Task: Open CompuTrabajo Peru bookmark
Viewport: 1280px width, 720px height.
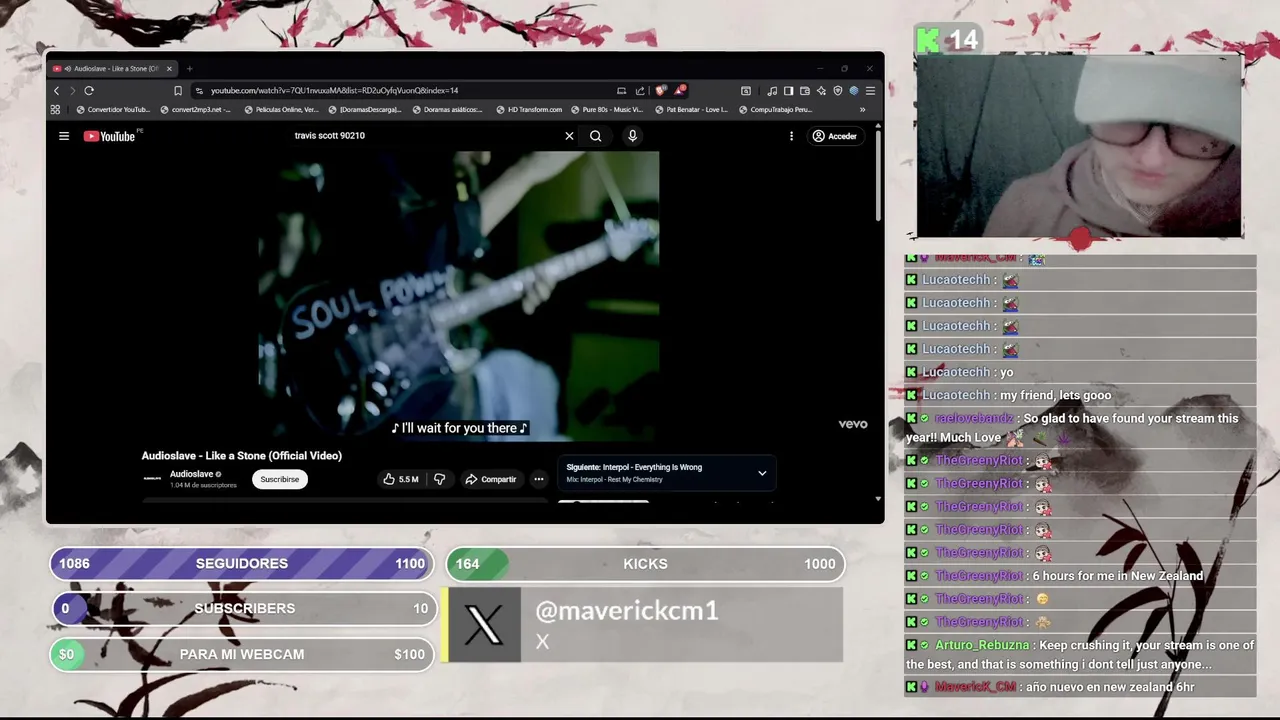Action: [x=775, y=110]
